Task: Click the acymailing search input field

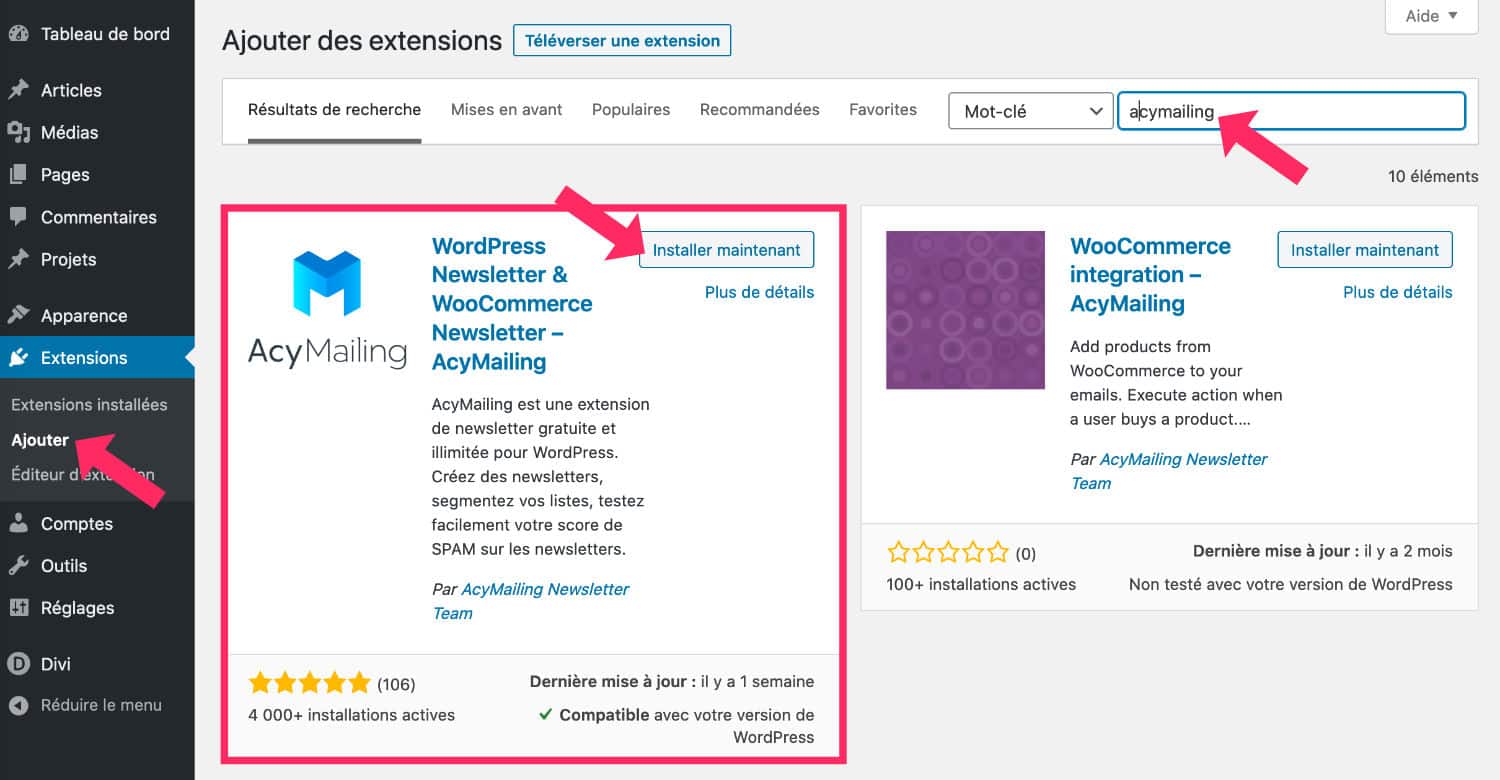Action: click(x=1291, y=111)
